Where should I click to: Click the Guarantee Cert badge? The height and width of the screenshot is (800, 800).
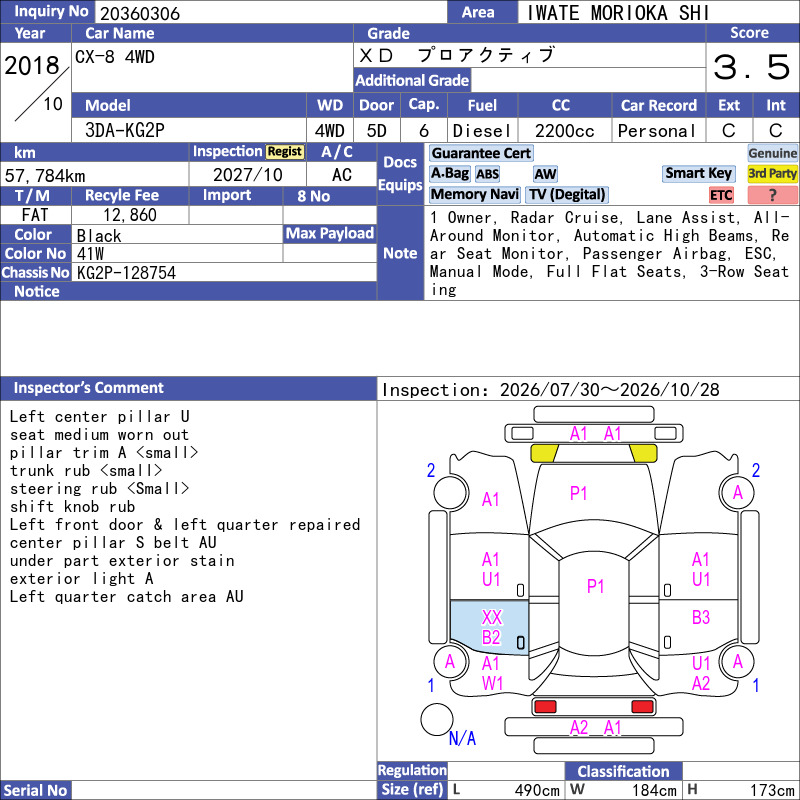(x=481, y=153)
